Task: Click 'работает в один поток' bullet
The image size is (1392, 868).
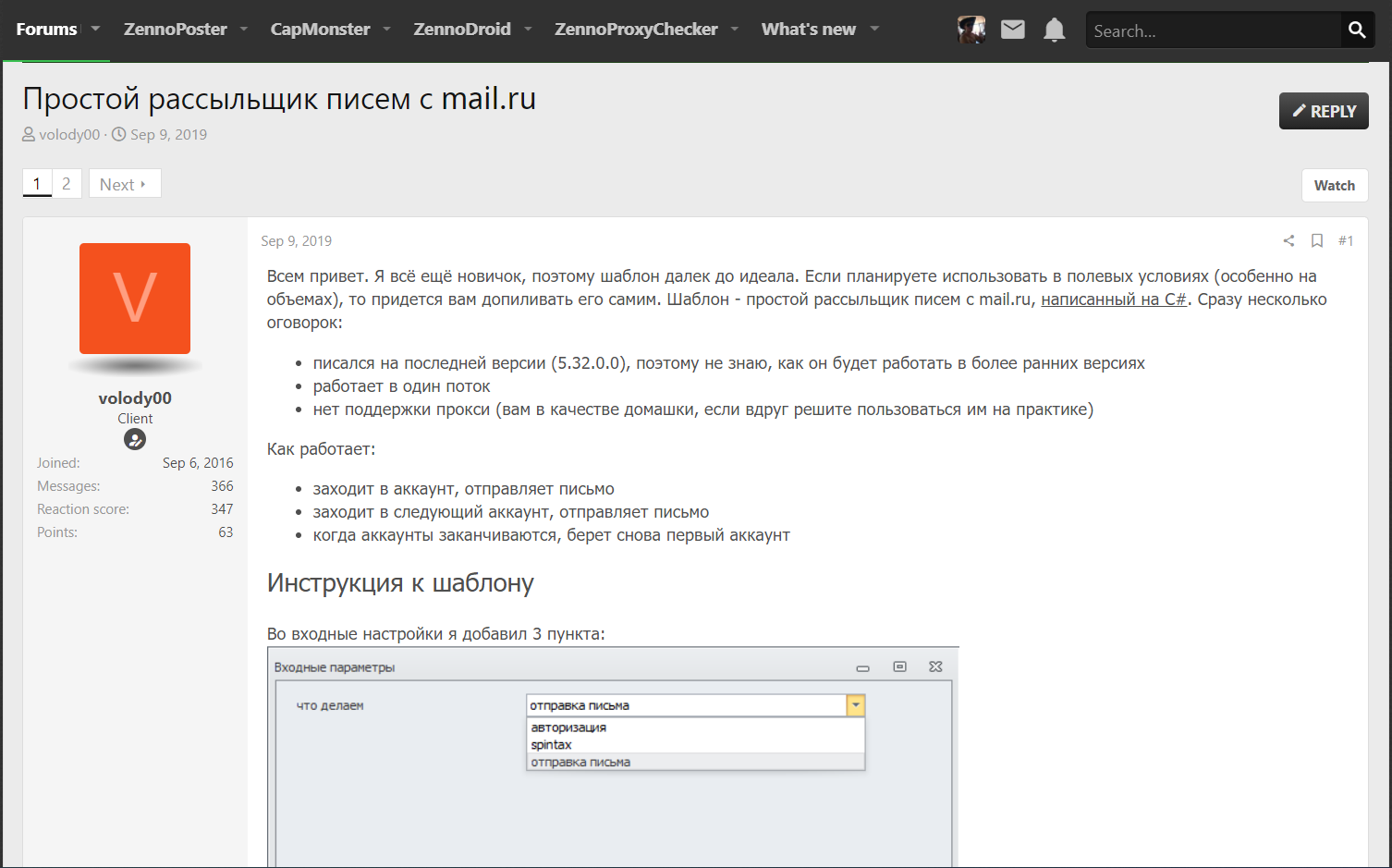Action: [x=401, y=386]
